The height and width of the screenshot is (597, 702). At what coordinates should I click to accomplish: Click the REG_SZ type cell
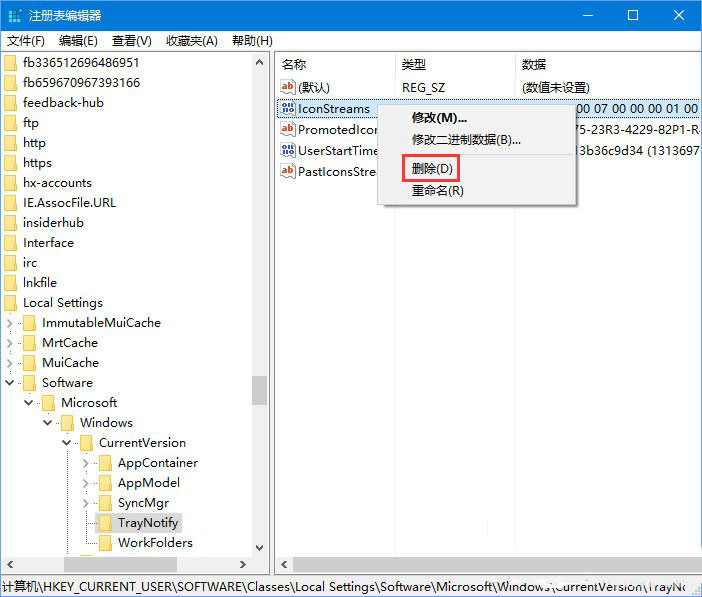tap(424, 88)
